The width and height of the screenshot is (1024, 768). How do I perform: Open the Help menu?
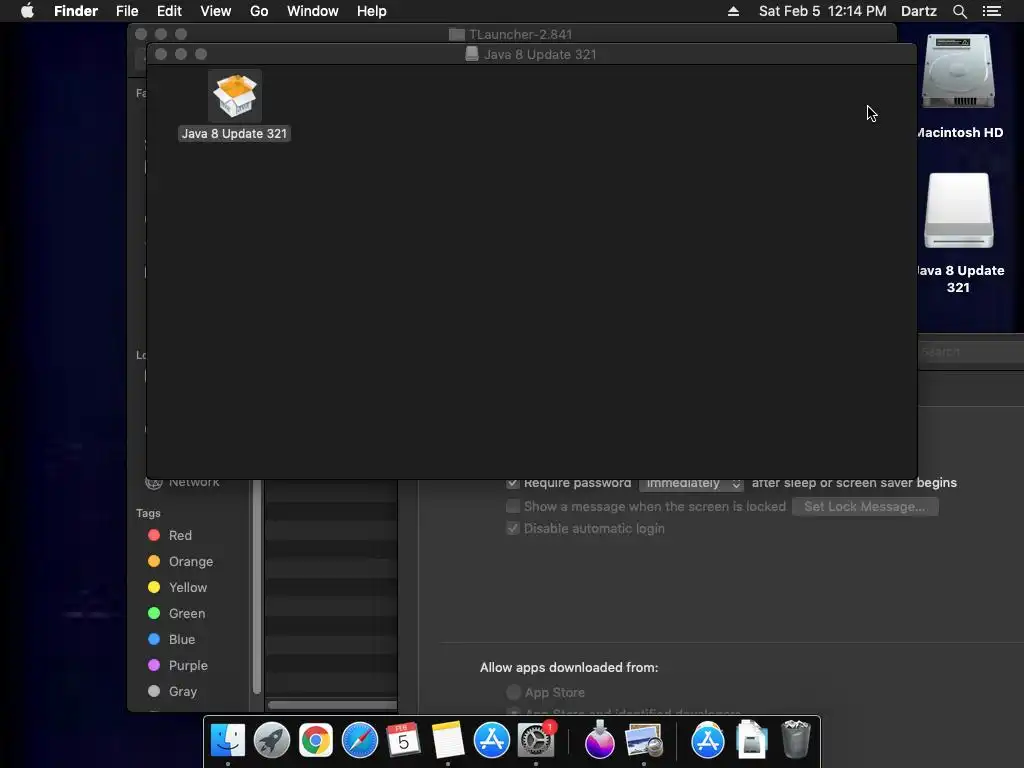coord(372,11)
